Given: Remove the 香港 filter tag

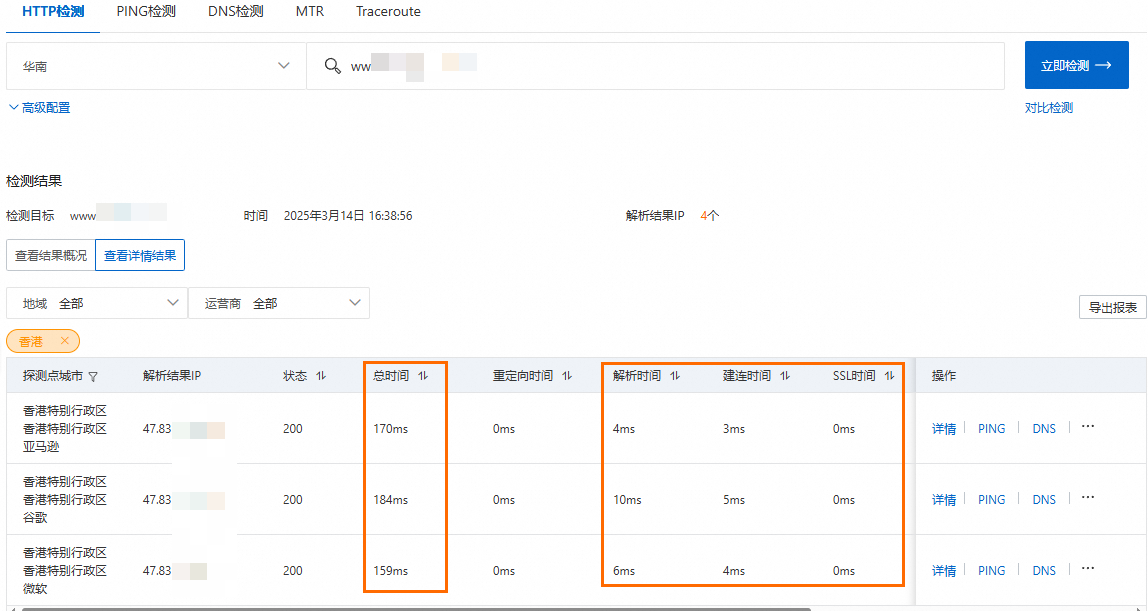Looking at the screenshot, I should click(64, 341).
